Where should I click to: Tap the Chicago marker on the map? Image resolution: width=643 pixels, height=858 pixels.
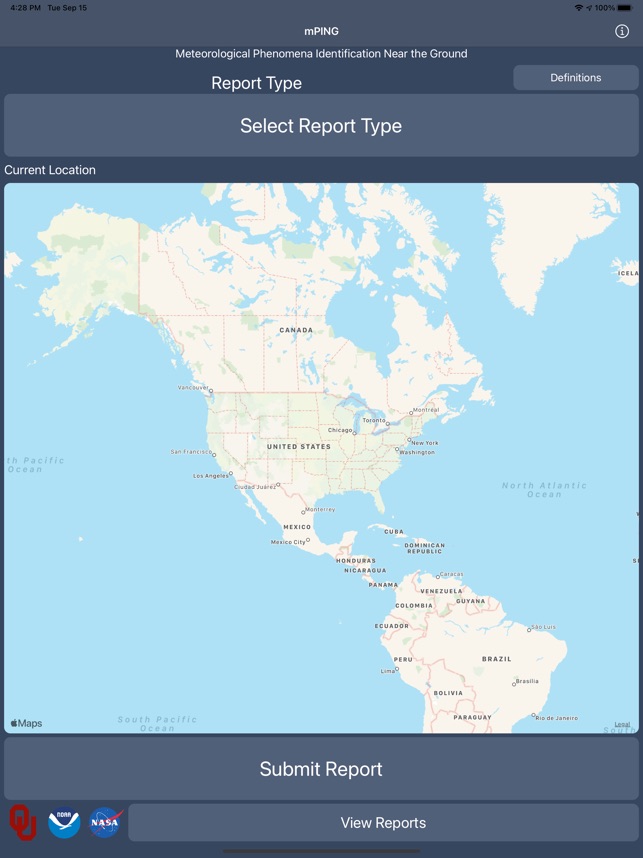point(354,432)
